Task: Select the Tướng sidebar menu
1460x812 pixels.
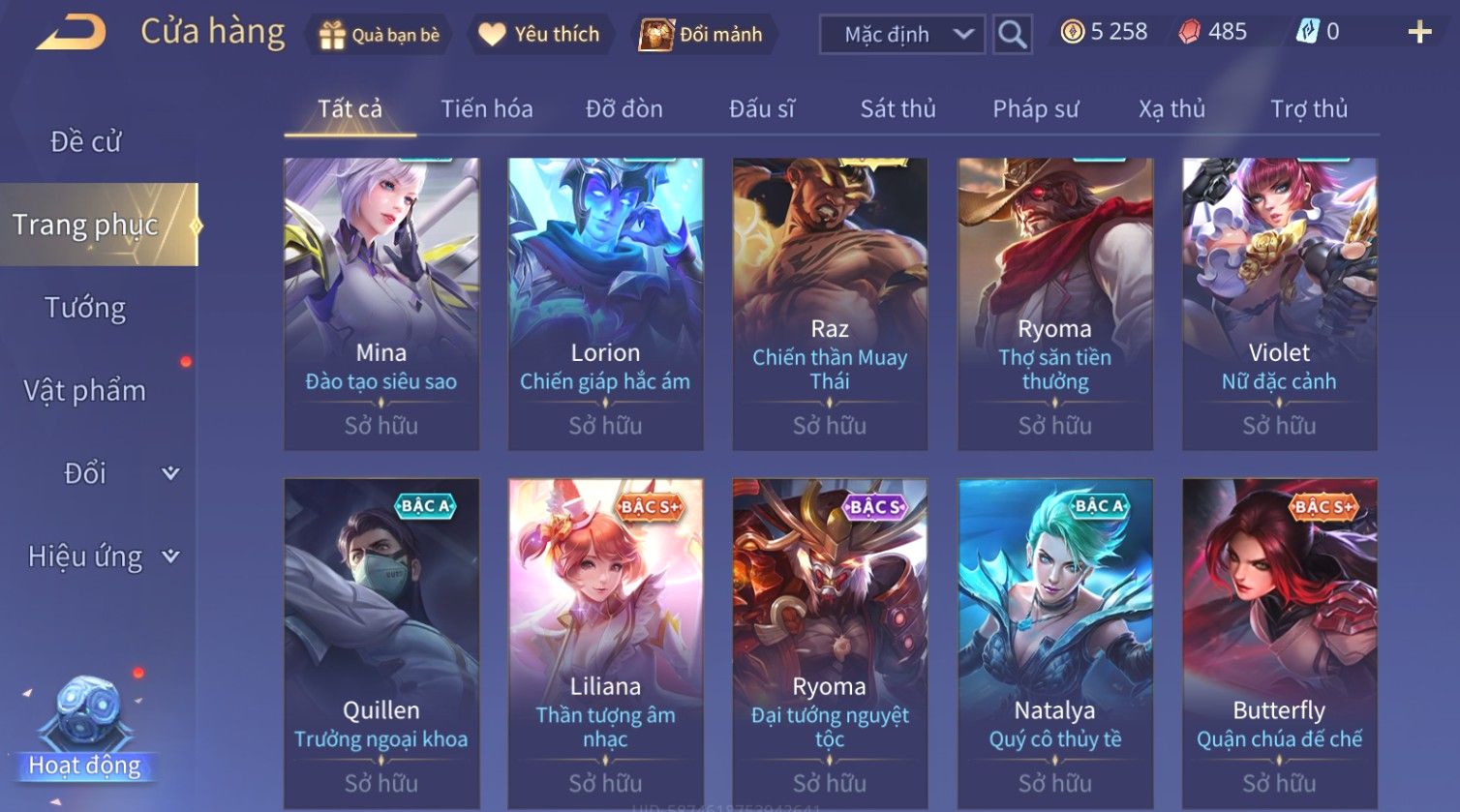Action: pos(85,308)
